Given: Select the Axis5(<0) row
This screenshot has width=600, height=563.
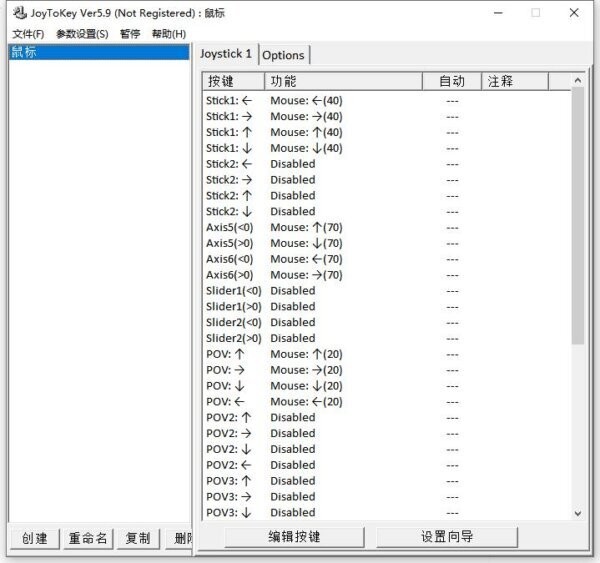Looking at the screenshot, I should (x=386, y=227).
